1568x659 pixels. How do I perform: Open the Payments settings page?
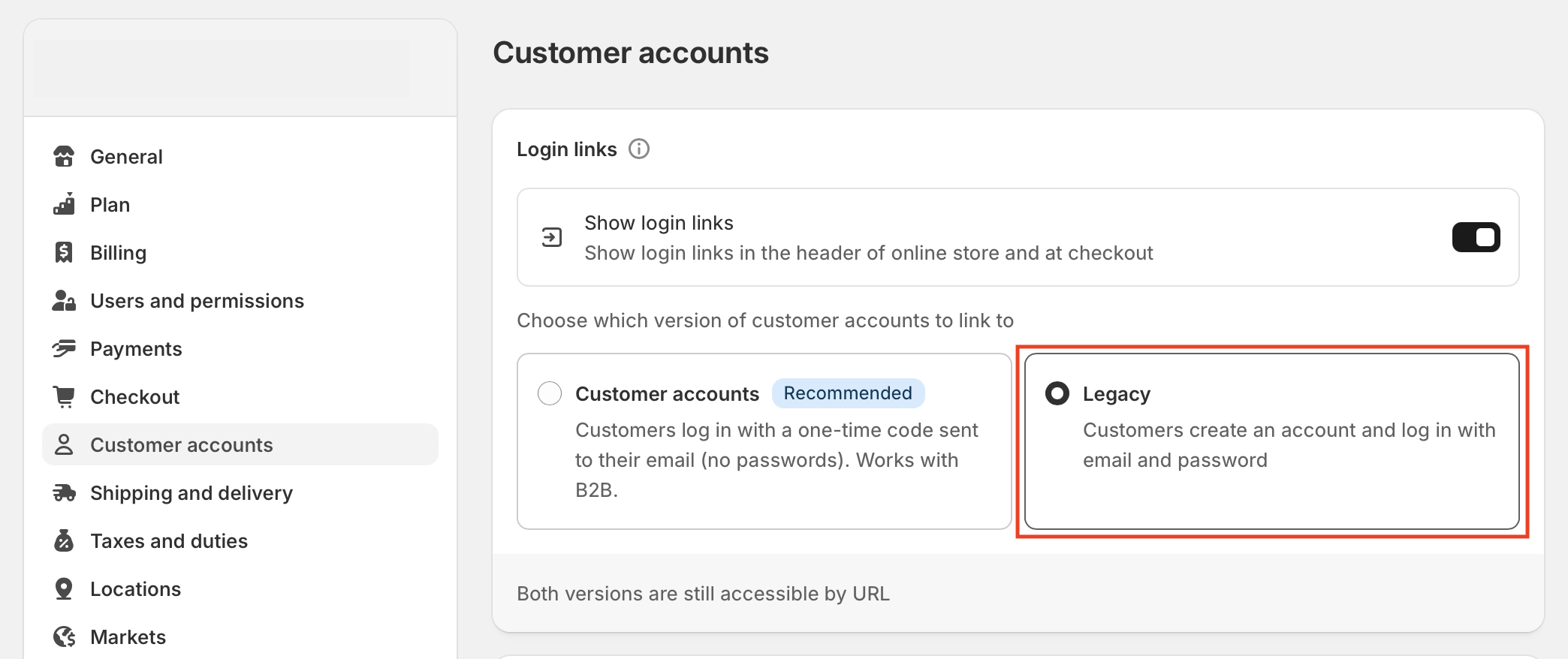pyautogui.click(x=136, y=349)
